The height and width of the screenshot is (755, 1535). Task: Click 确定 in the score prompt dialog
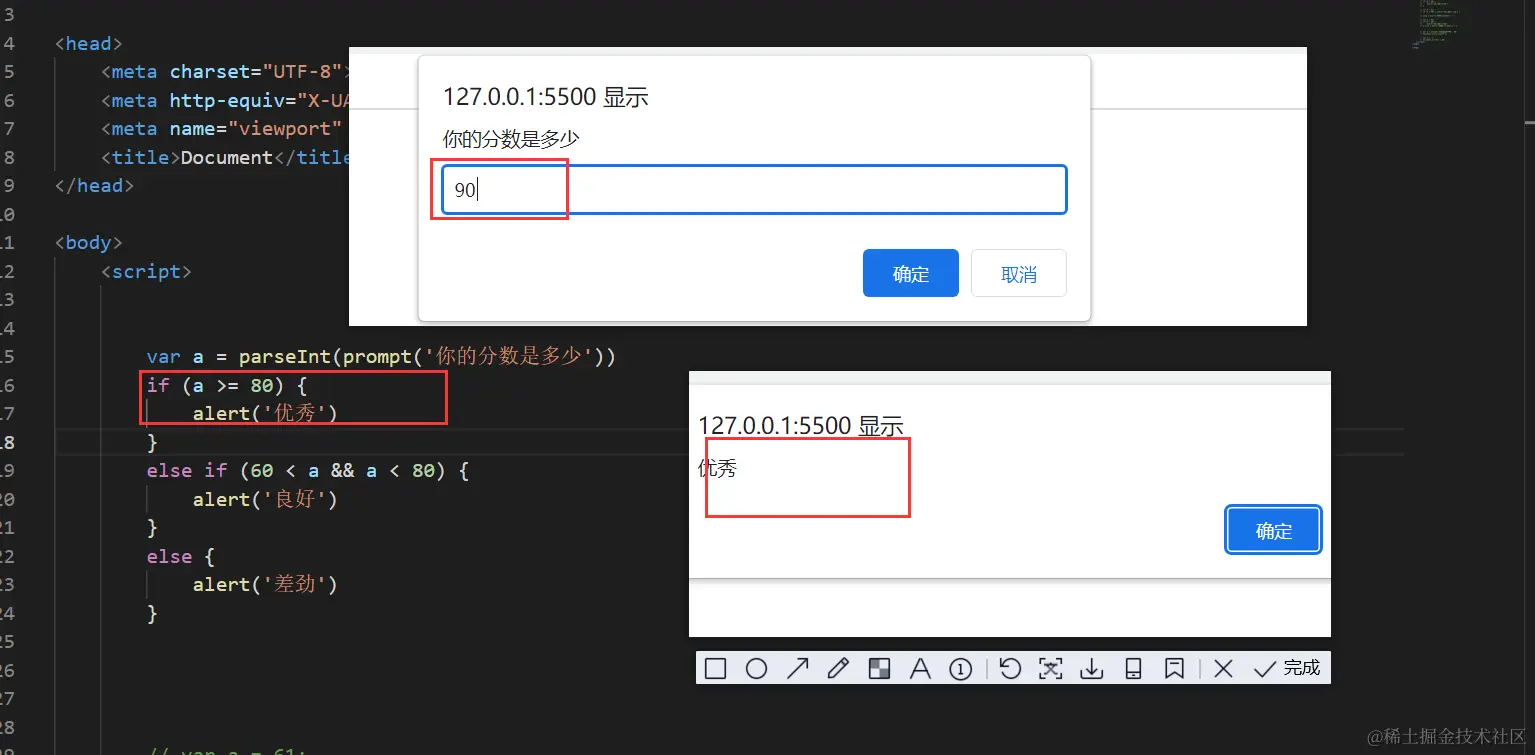click(x=911, y=274)
